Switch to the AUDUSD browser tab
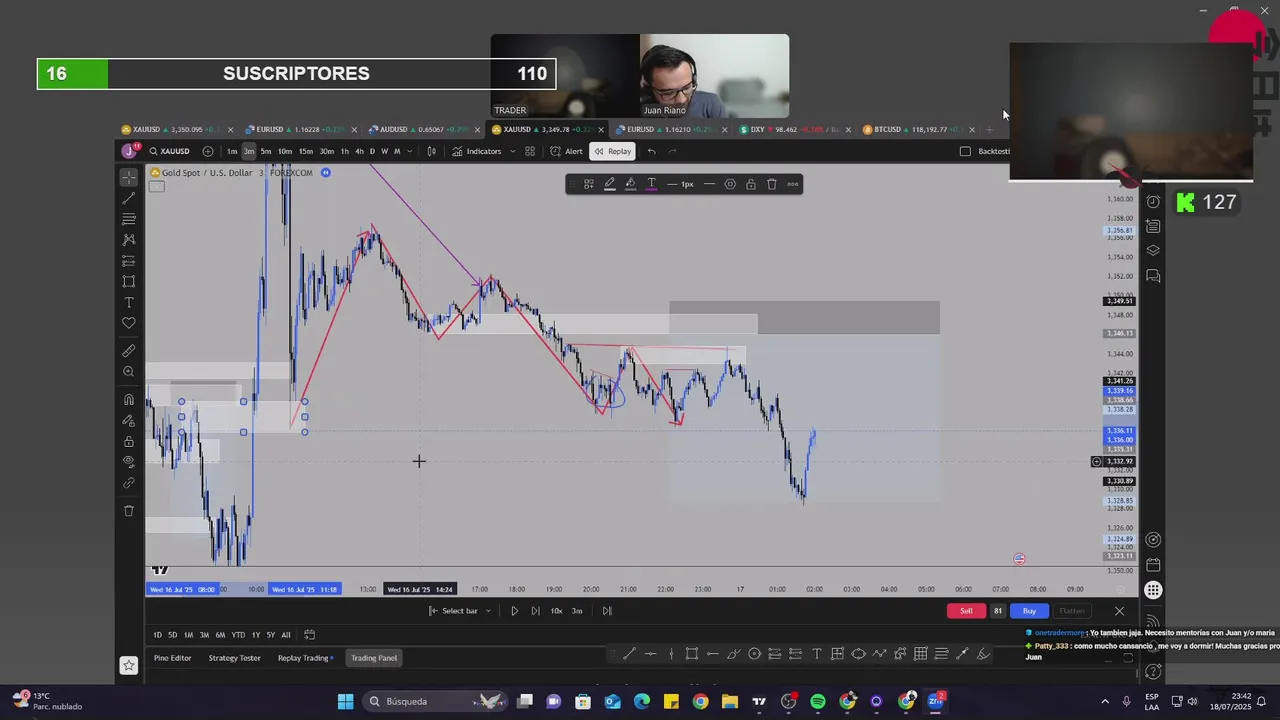 (420, 129)
